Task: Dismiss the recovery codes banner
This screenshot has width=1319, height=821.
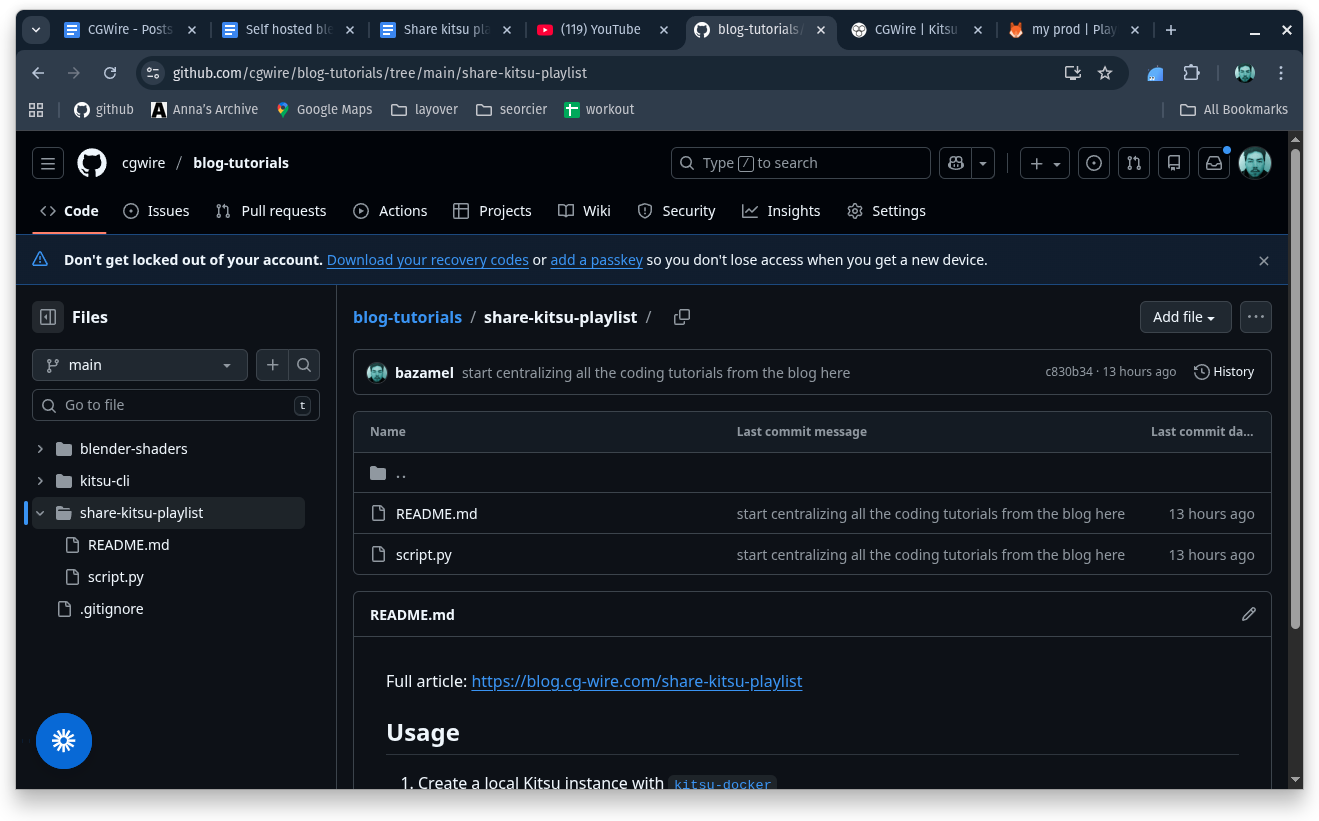Action: pyautogui.click(x=1264, y=261)
